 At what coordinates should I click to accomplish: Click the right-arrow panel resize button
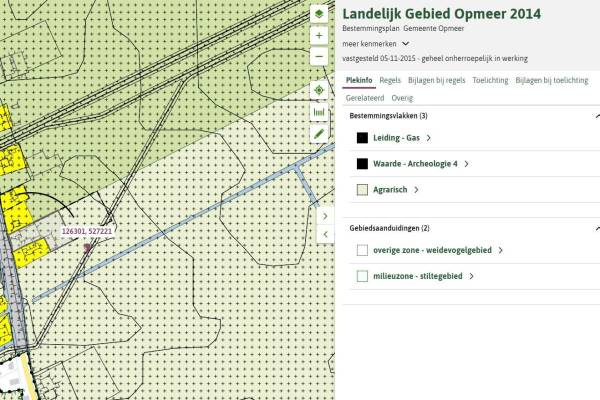click(325, 216)
